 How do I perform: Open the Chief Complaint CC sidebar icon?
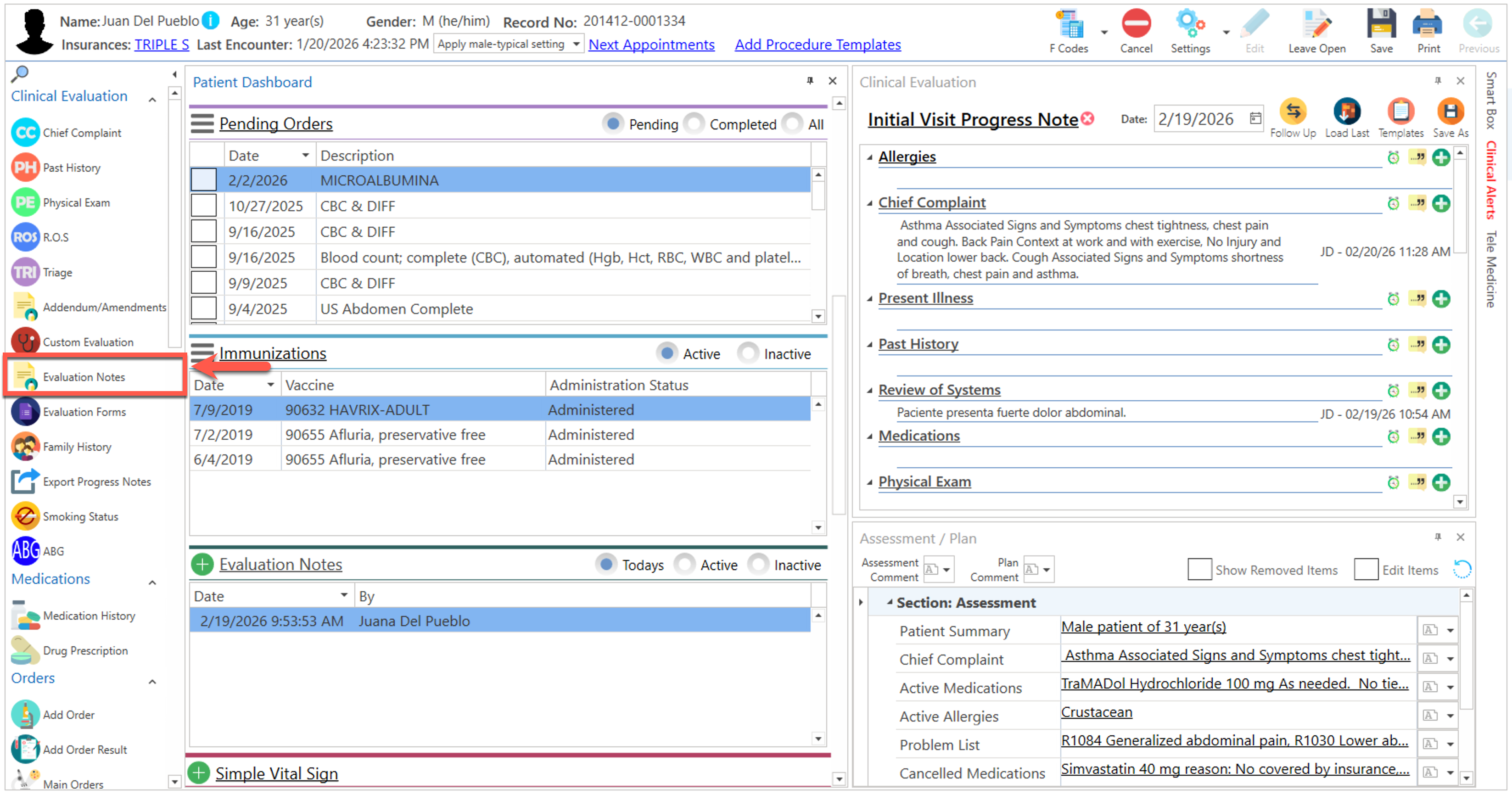[25, 133]
